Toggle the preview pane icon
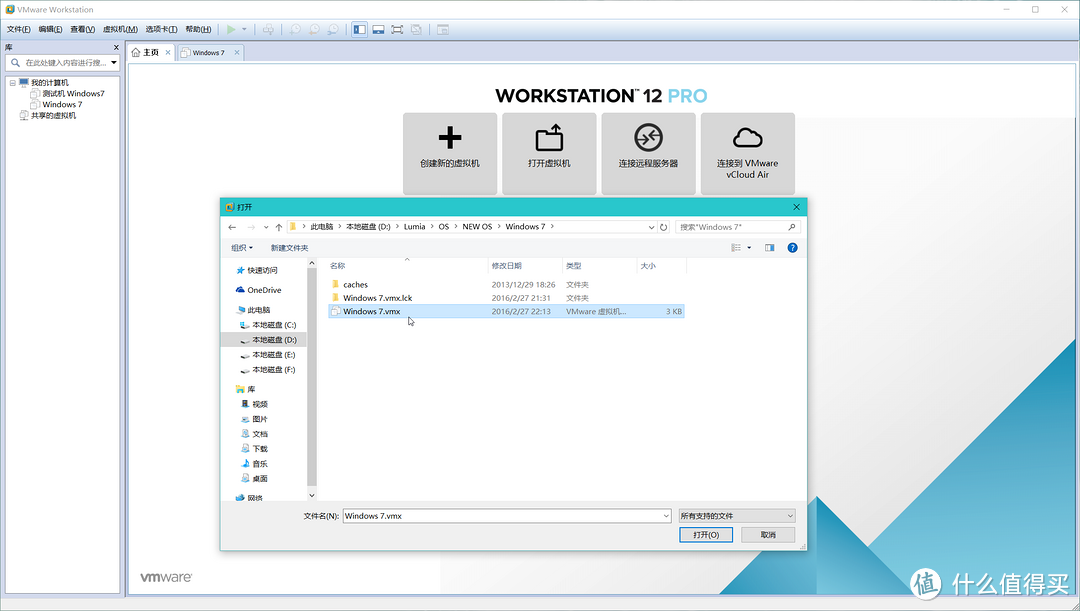1080x611 pixels. (x=769, y=247)
